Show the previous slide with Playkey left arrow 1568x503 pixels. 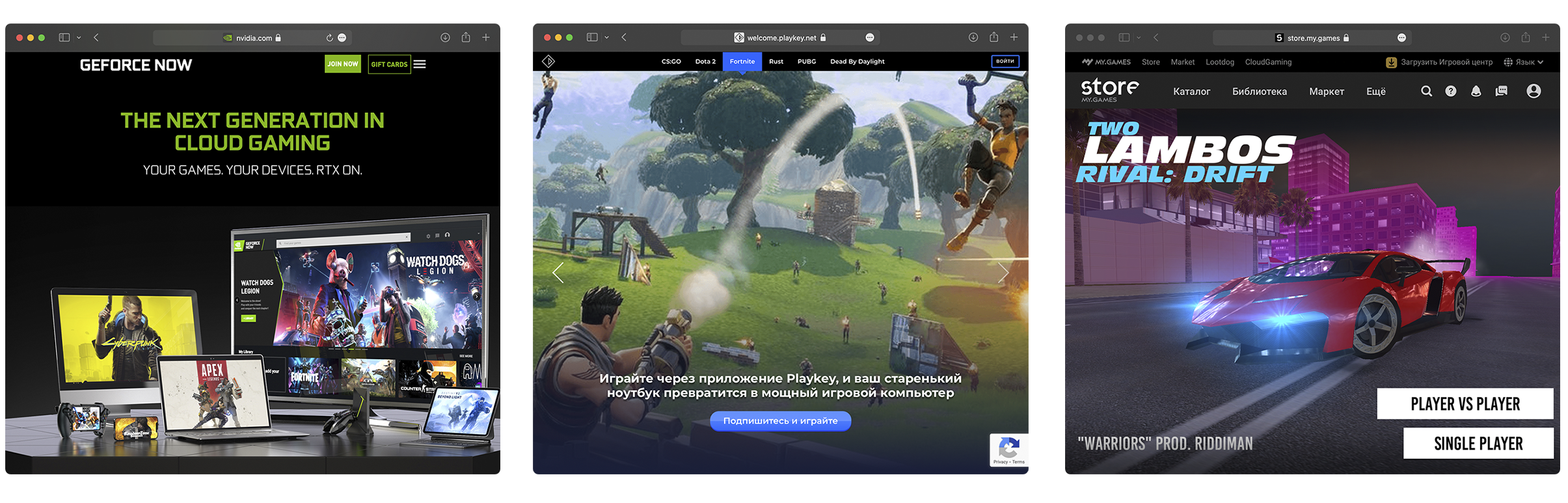click(x=558, y=273)
